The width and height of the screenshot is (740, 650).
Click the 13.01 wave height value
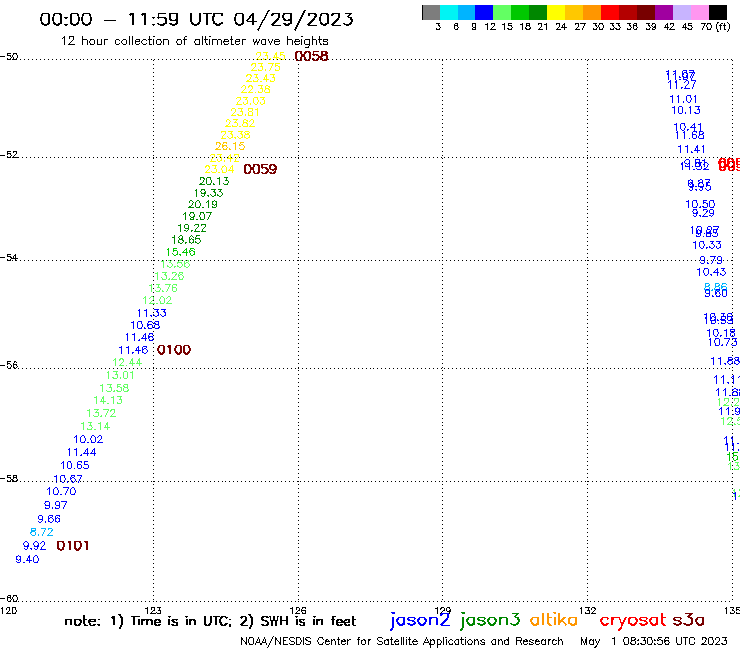(120, 375)
